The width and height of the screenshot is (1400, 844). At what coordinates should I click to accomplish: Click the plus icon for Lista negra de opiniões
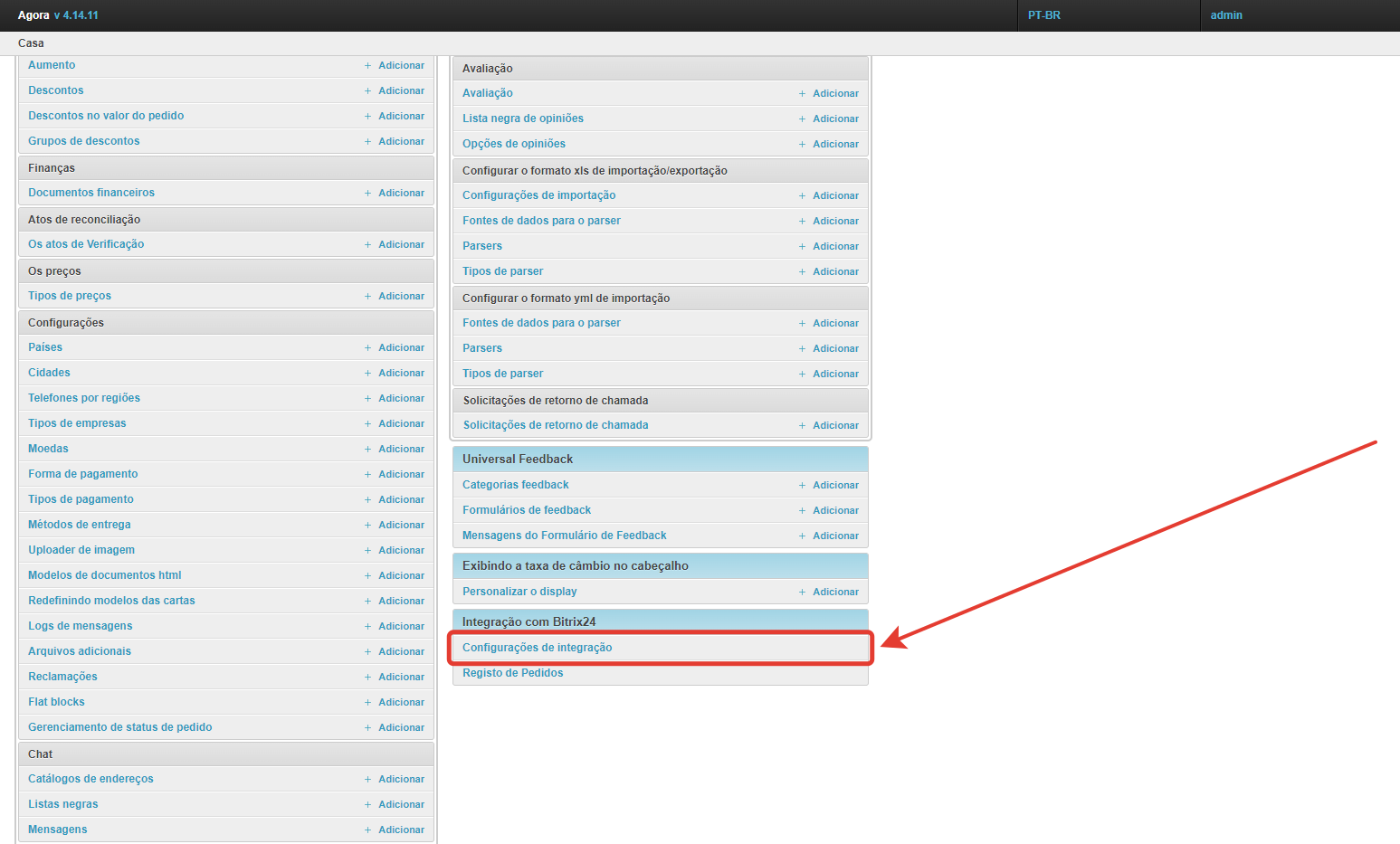tap(802, 119)
